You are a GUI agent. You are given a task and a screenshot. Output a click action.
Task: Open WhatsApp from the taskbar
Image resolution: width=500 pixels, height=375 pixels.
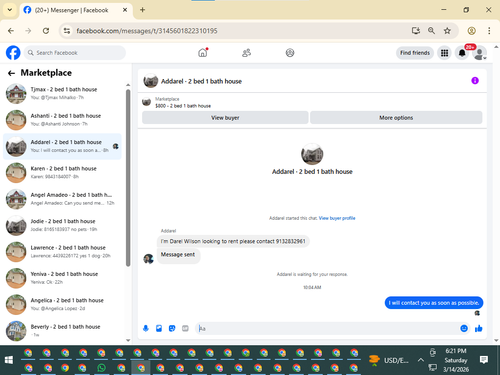tap(101, 368)
